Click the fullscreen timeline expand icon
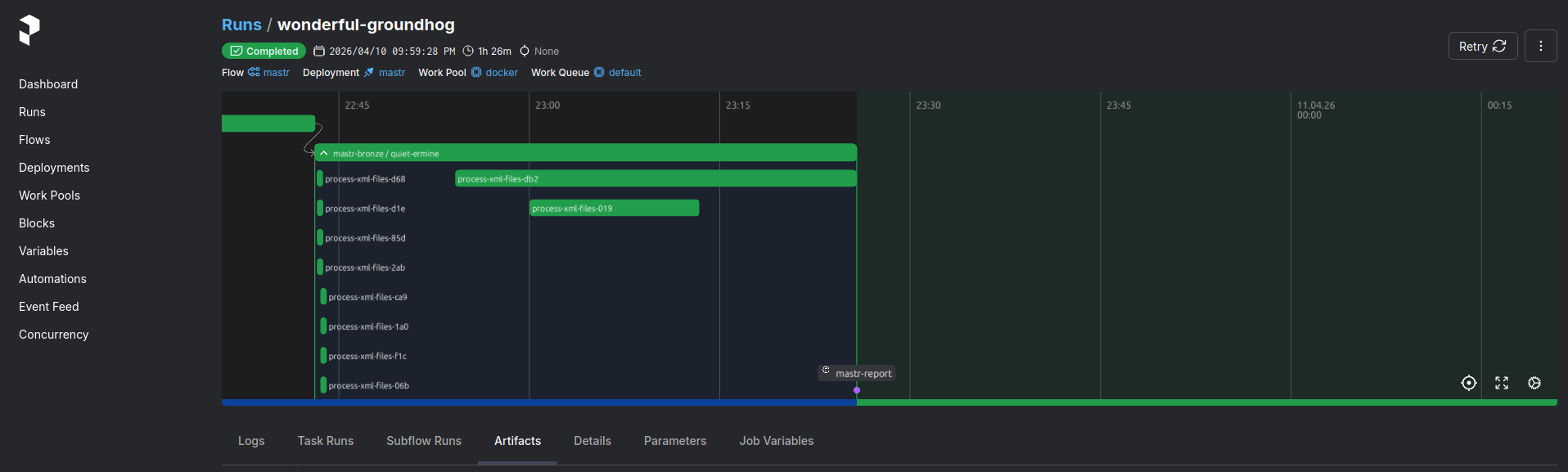This screenshot has height=472, width=1568. pyautogui.click(x=1502, y=383)
